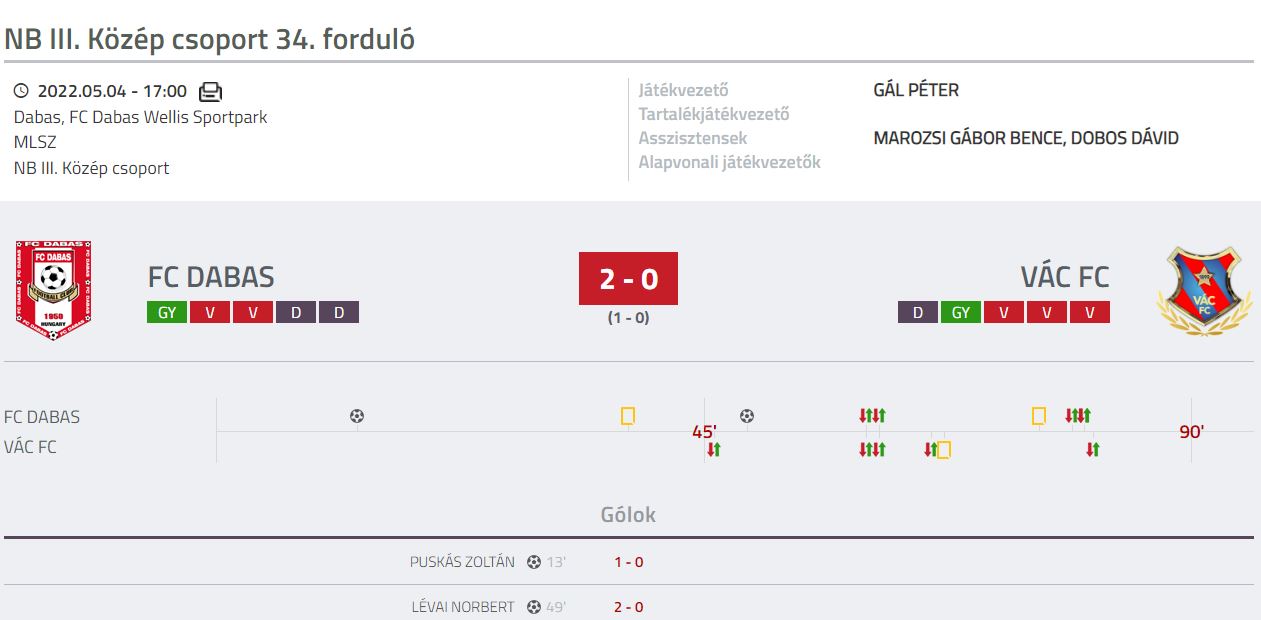
Task: Click FC Dabas first-half yellow card icon
Action: point(628,416)
